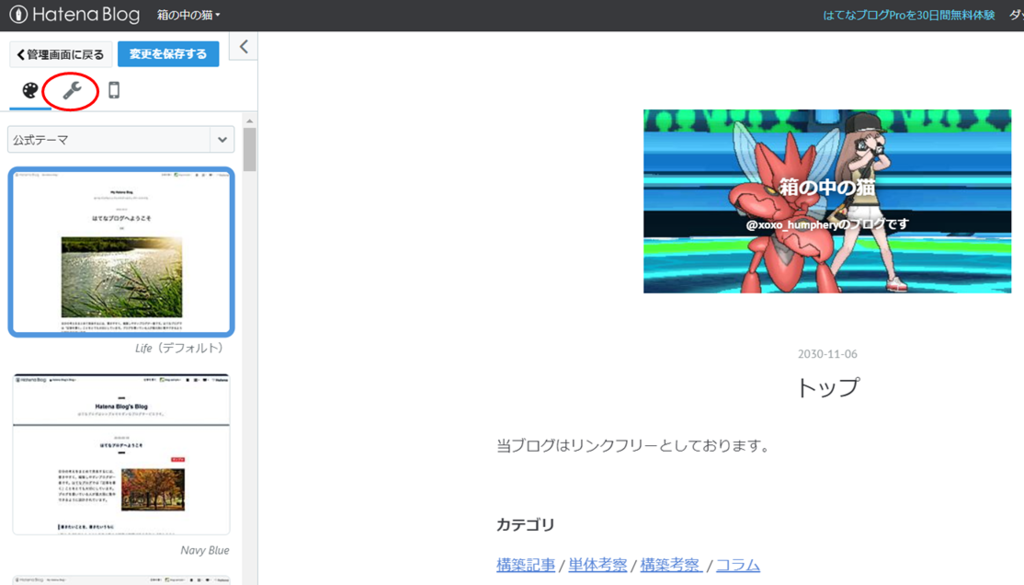Image resolution: width=1024 pixels, height=585 pixels.
Task: Collapse the sidebar with the chevron arrow
Action: (244, 46)
